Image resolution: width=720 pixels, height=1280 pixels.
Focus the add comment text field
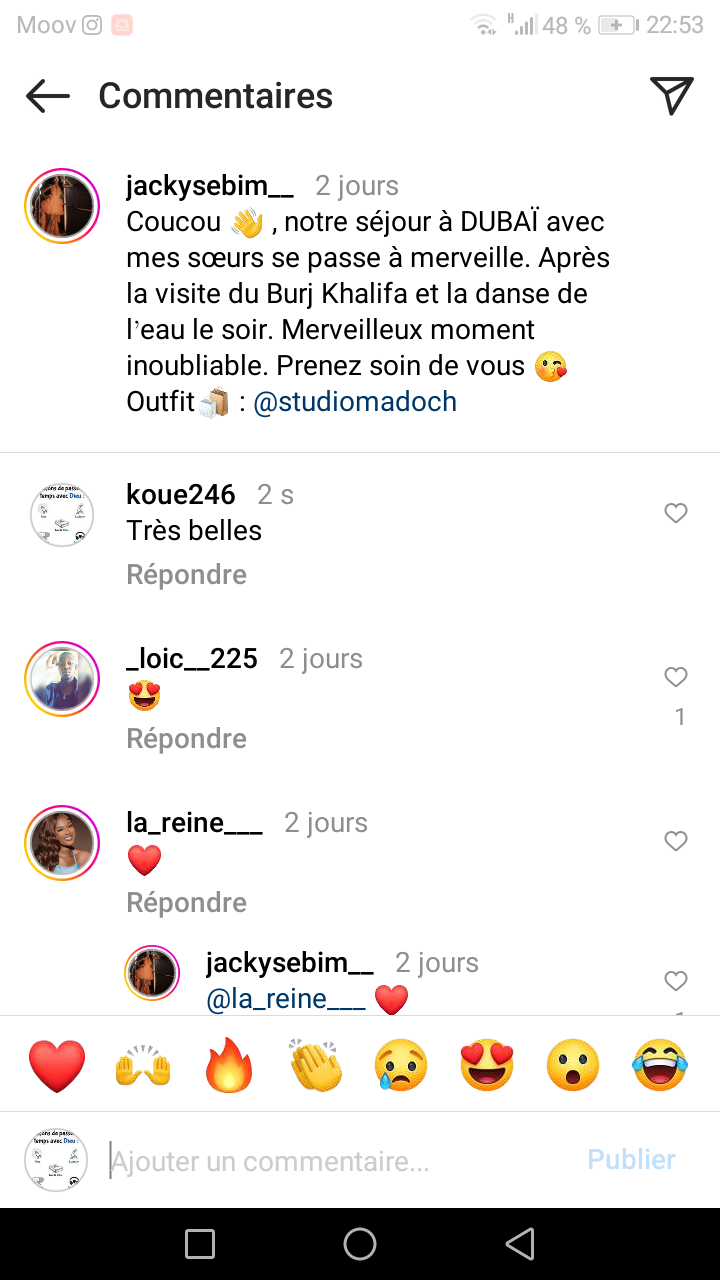tap(340, 1161)
